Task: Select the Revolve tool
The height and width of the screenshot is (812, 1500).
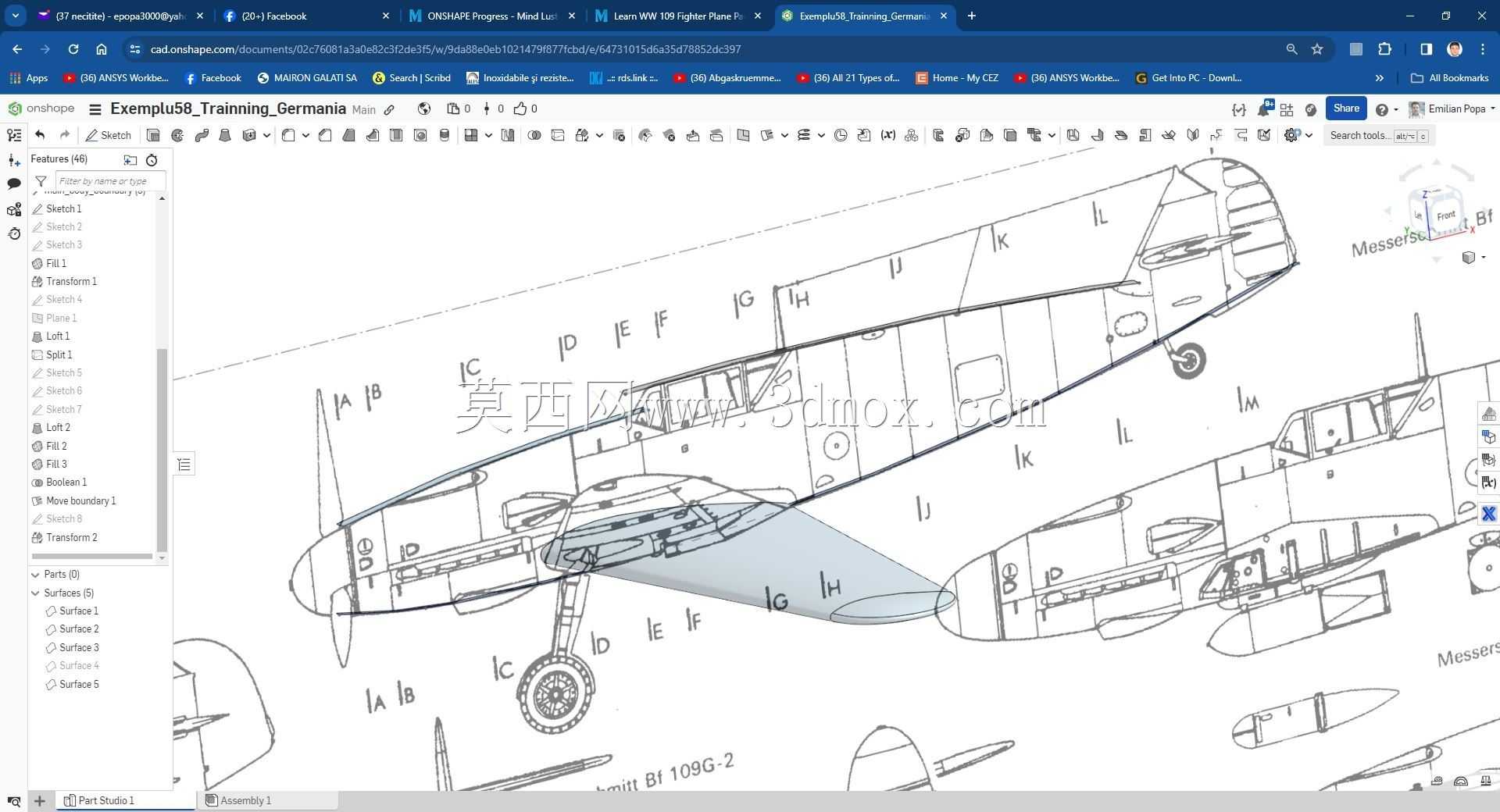Action: (177, 135)
